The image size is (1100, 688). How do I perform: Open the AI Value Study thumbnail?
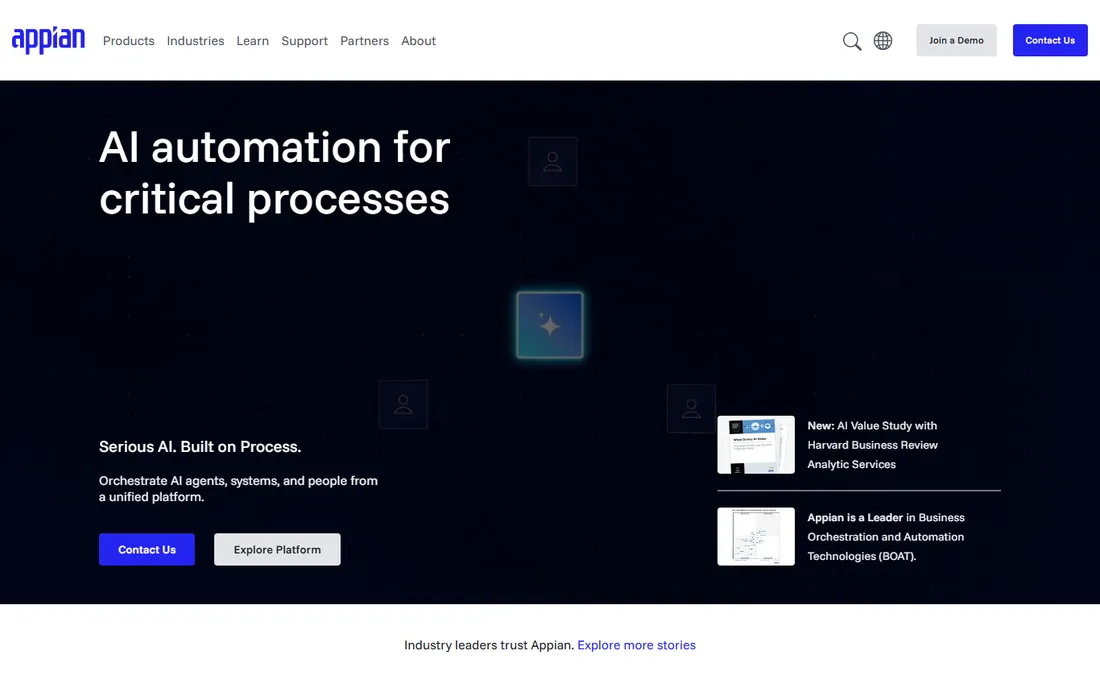(x=756, y=445)
